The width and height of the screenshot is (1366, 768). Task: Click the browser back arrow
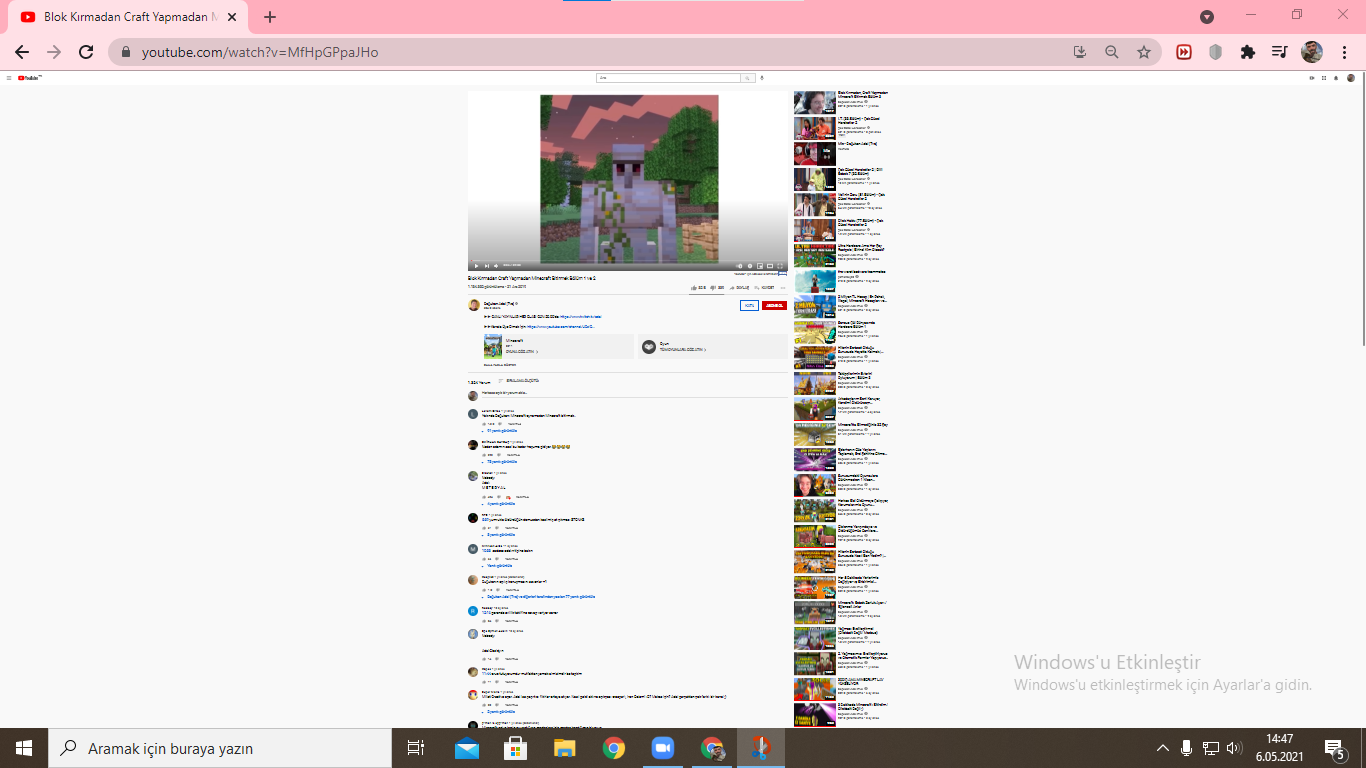click(22, 52)
